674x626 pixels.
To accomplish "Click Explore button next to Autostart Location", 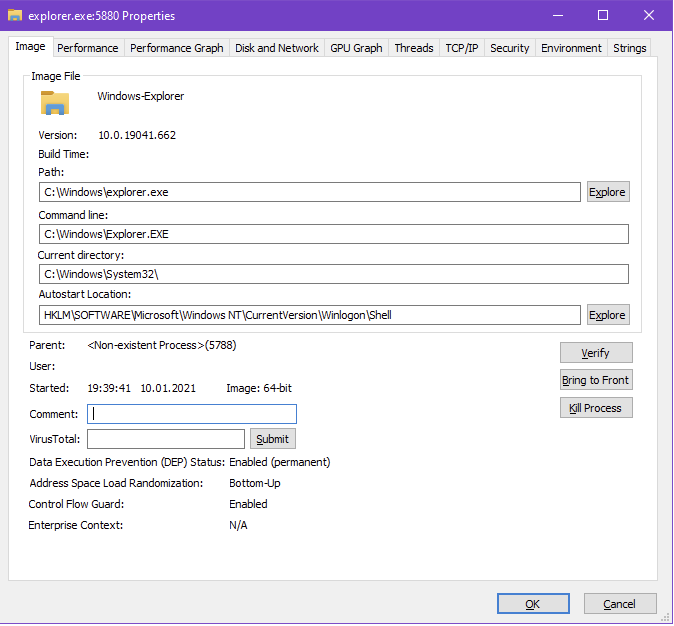I will (x=608, y=315).
